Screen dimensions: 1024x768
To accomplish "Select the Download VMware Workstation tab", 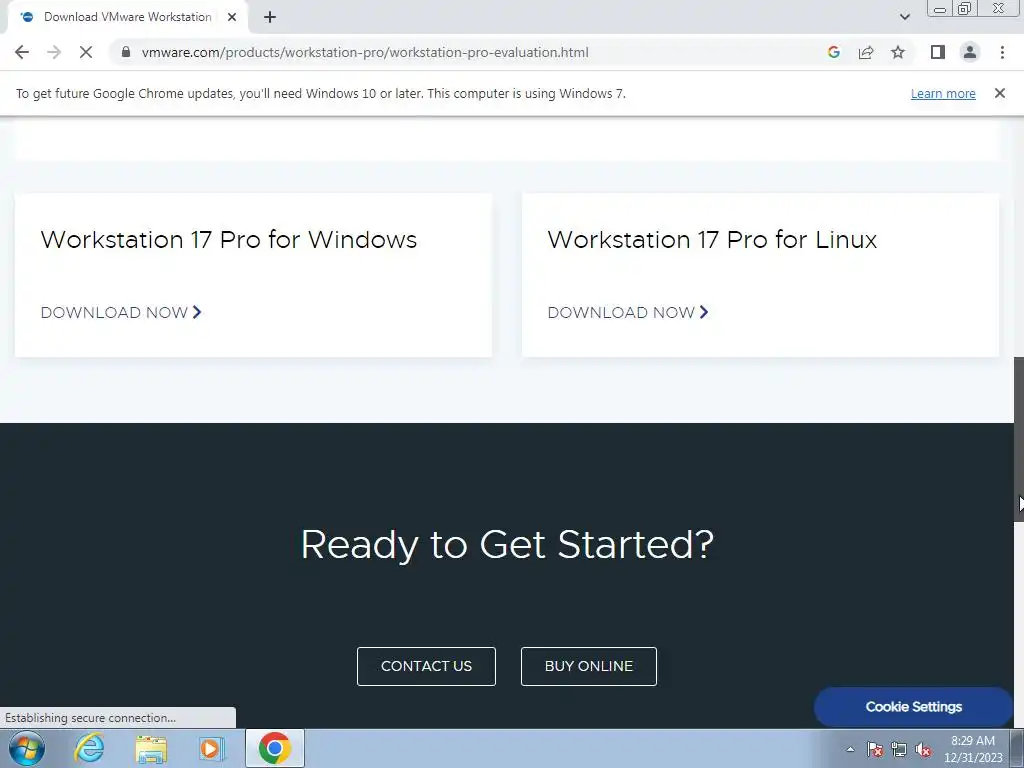I will click(x=127, y=17).
